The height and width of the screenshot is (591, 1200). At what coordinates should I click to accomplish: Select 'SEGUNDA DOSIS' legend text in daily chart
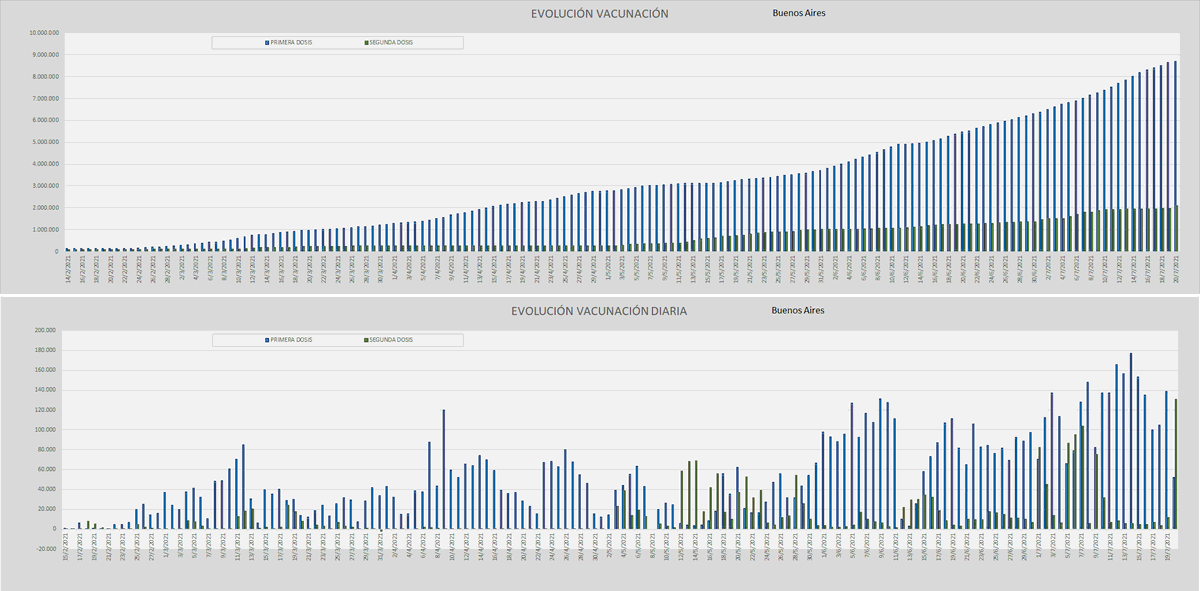point(391,340)
